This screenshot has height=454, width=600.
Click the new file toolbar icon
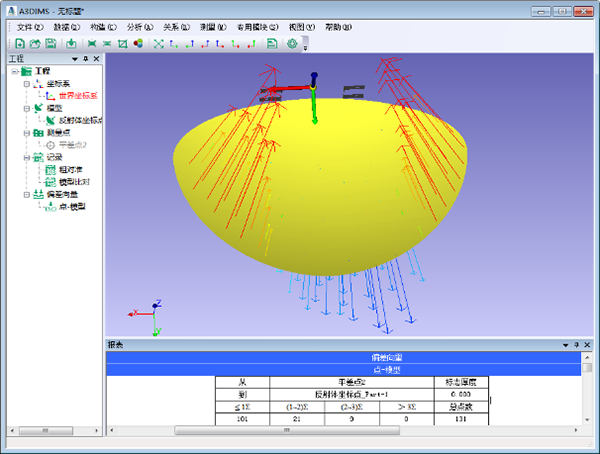[20, 44]
